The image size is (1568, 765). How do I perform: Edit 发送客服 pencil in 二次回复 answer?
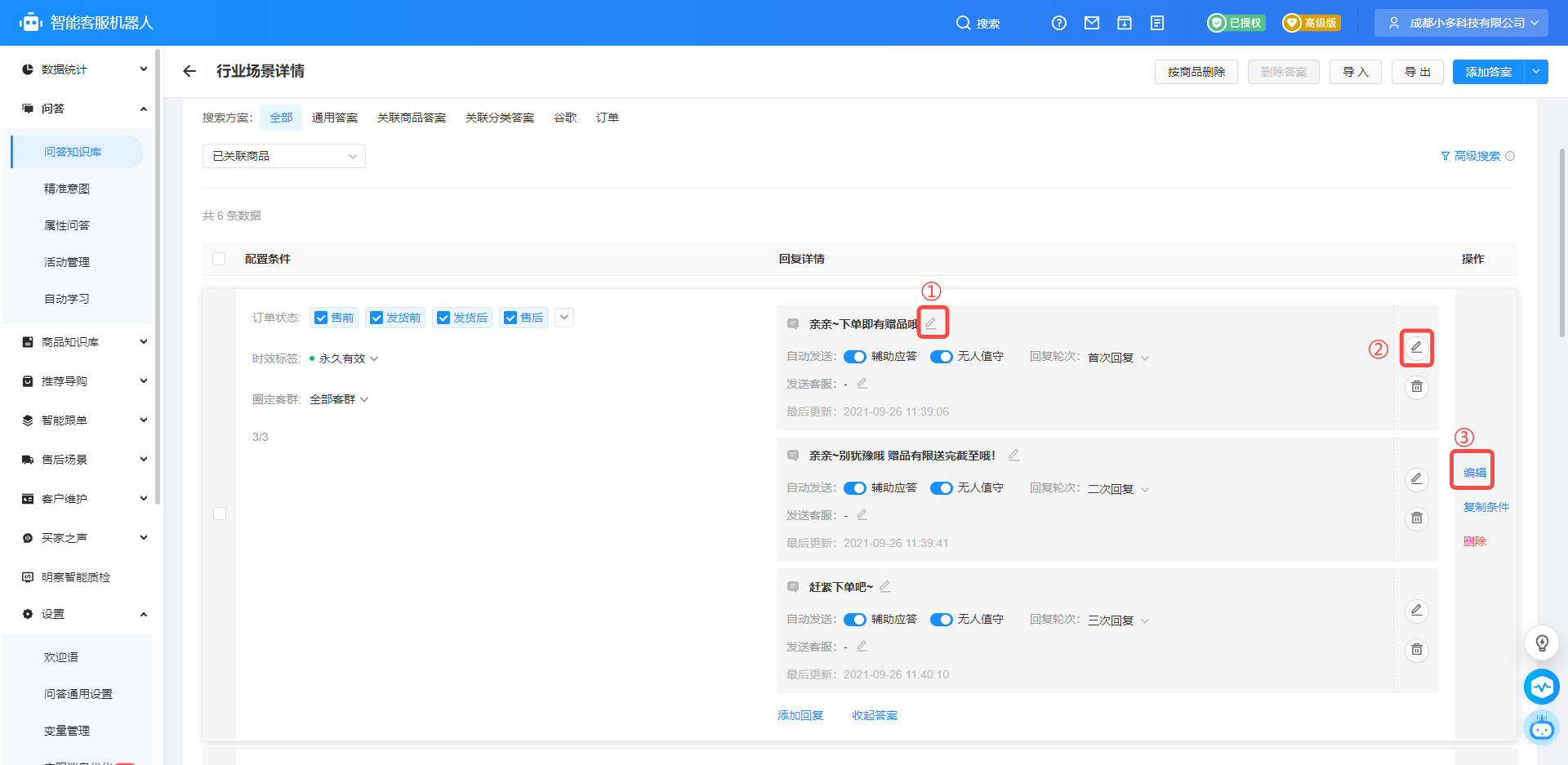(862, 514)
